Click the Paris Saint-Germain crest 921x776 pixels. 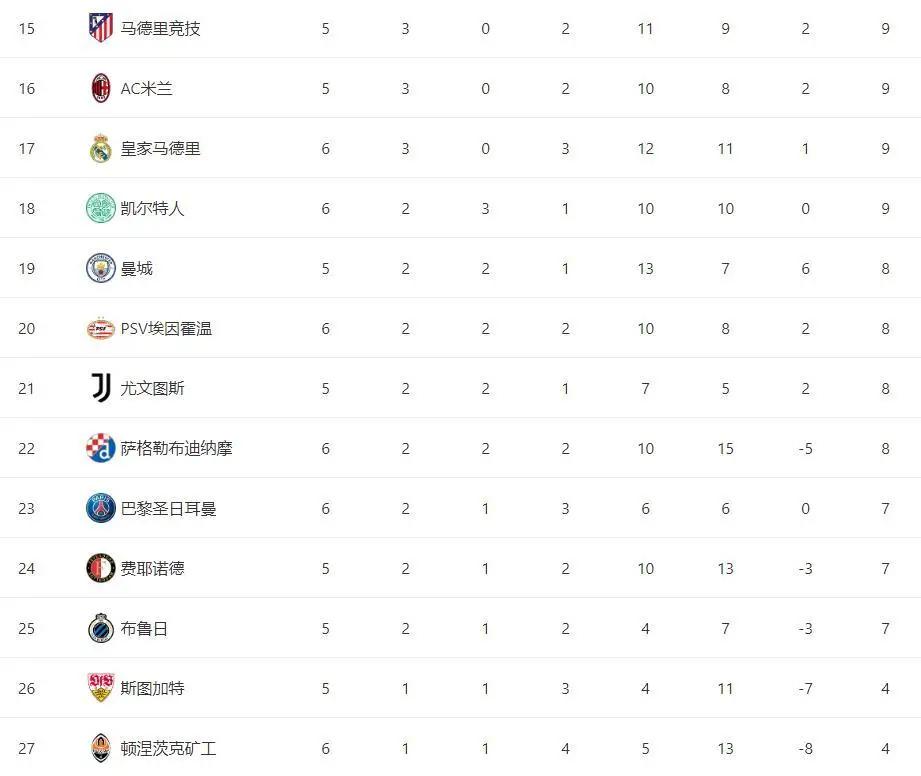point(100,508)
